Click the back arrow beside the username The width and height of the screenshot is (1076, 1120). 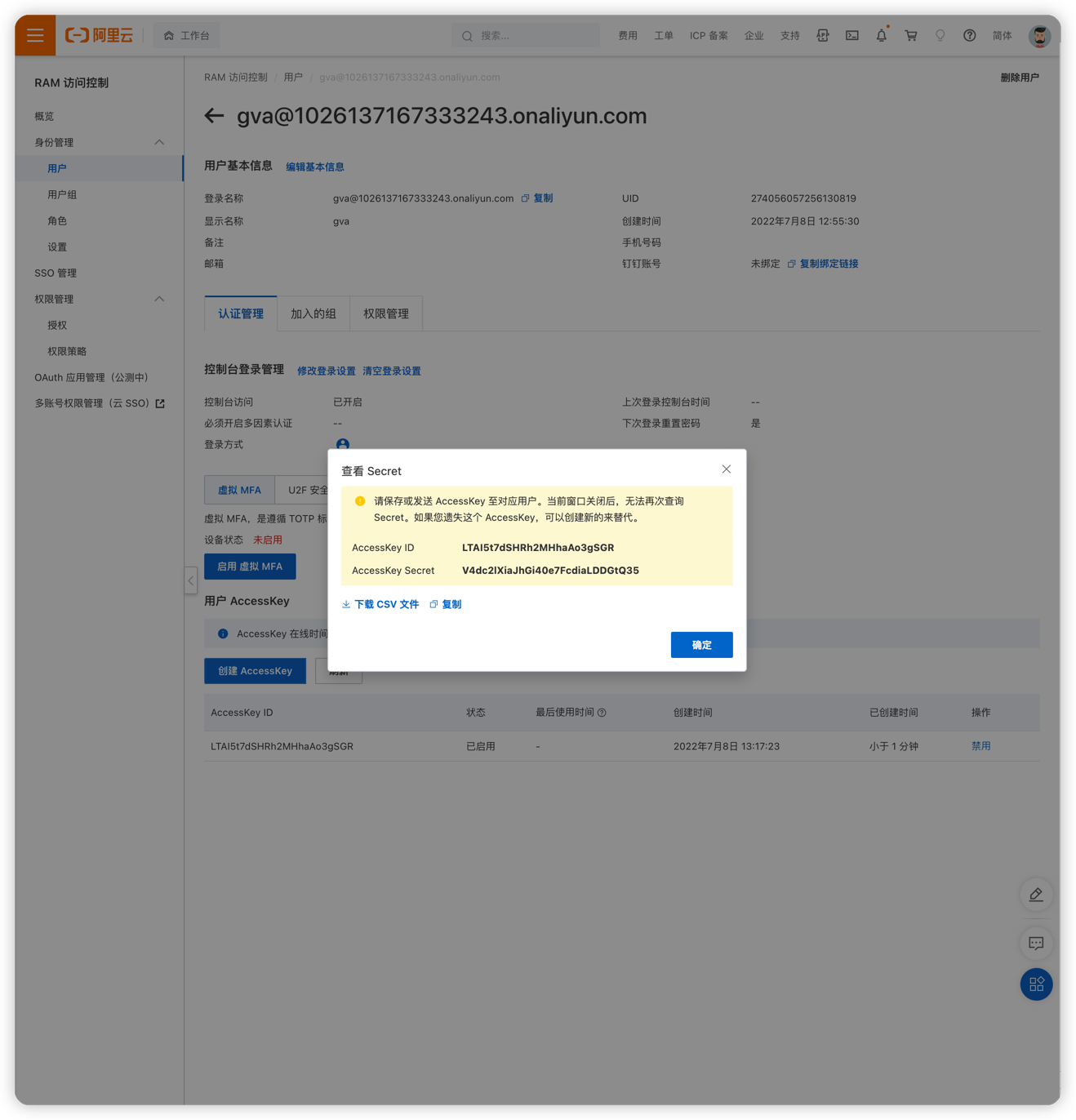(x=214, y=116)
